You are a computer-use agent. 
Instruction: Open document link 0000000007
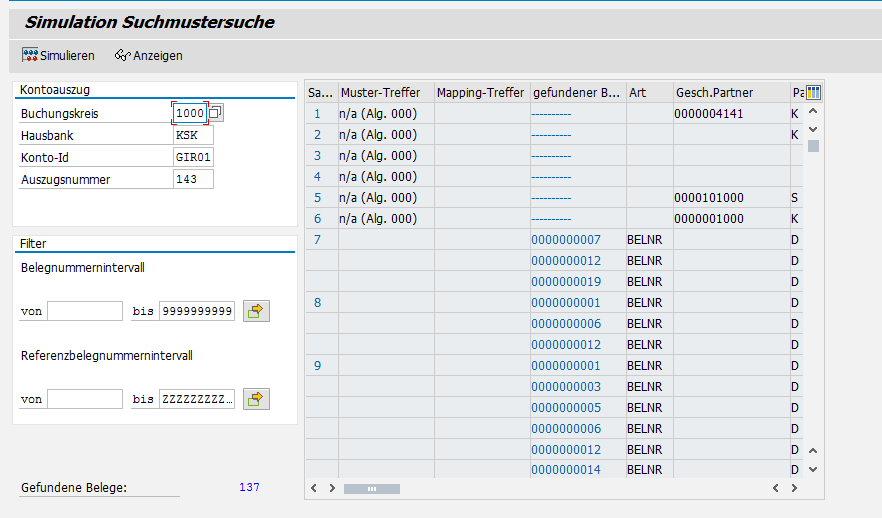566,240
